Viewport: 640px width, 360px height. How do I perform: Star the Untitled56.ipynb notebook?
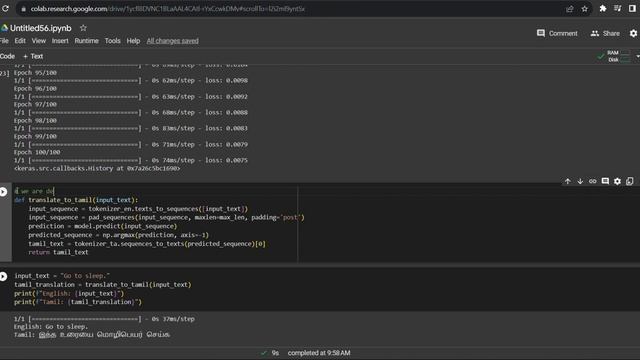point(83,28)
